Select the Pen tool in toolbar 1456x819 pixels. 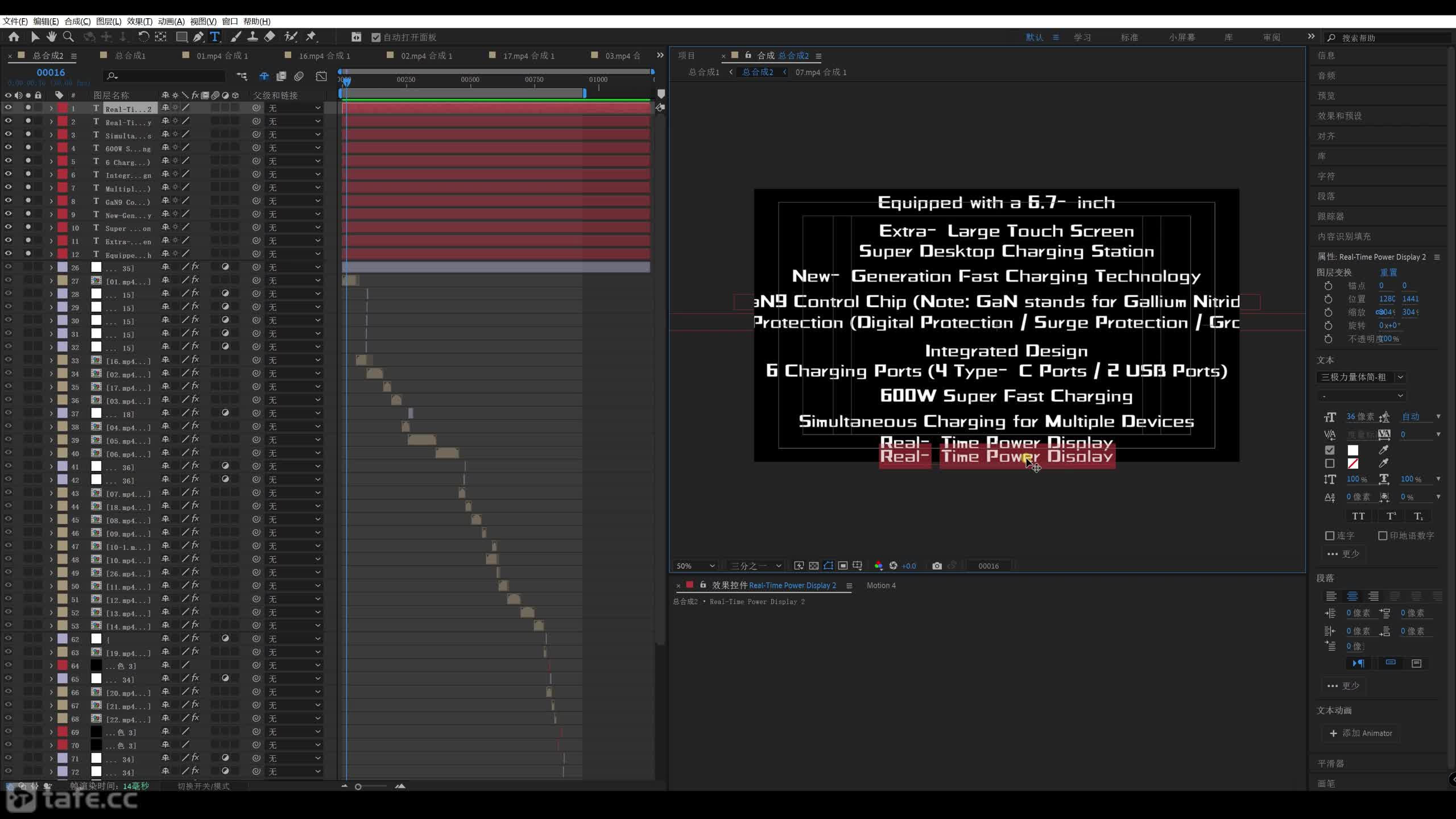[198, 37]
